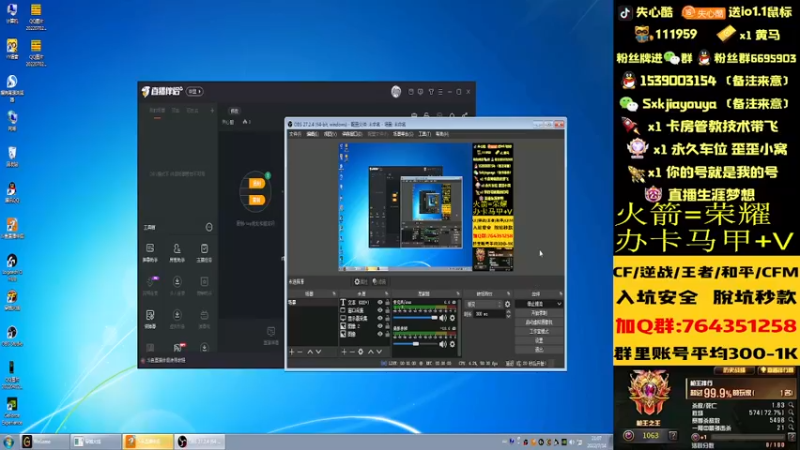Click the OBS preview canvas
Screen dimensions: 800x450
coord(426,207)
